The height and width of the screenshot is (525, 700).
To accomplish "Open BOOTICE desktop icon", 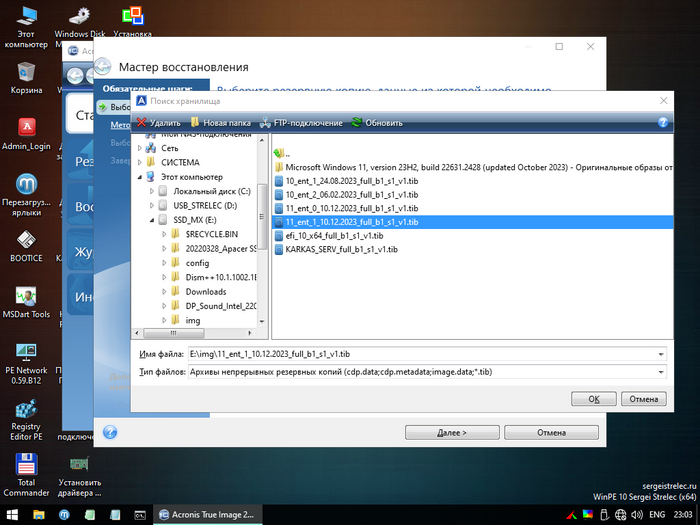I will [x=26, y=246].
